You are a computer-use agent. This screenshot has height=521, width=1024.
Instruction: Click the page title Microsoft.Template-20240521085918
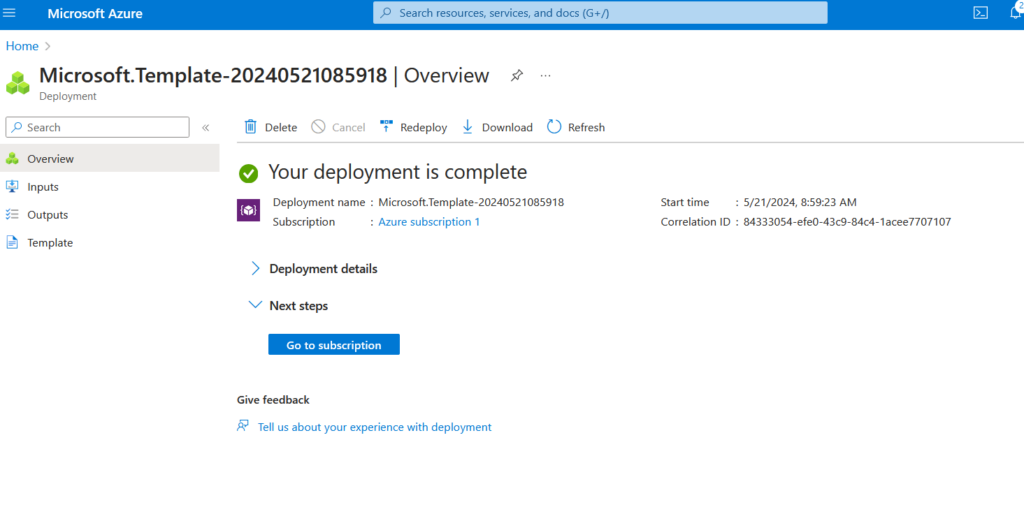pos(213,76)
